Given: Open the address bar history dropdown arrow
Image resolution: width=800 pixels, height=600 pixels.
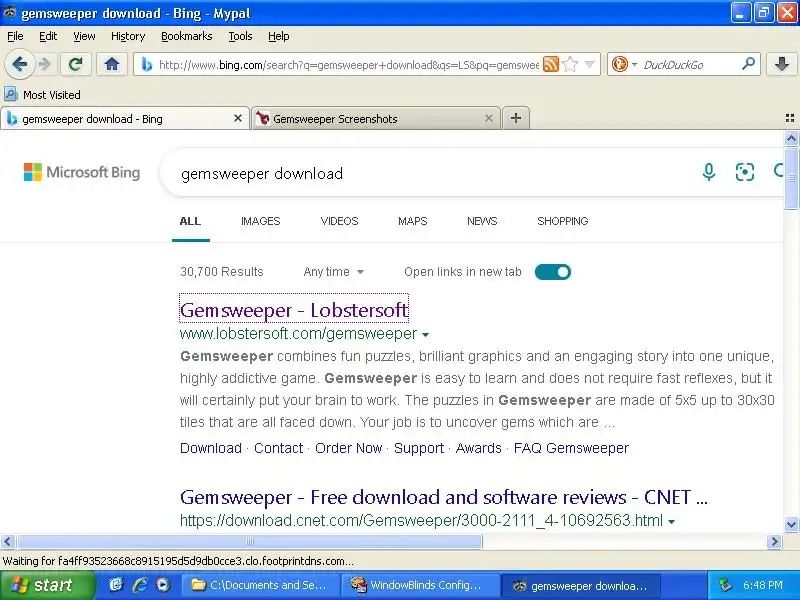Looking at the screenshot, I should click(x=589, y=65).
